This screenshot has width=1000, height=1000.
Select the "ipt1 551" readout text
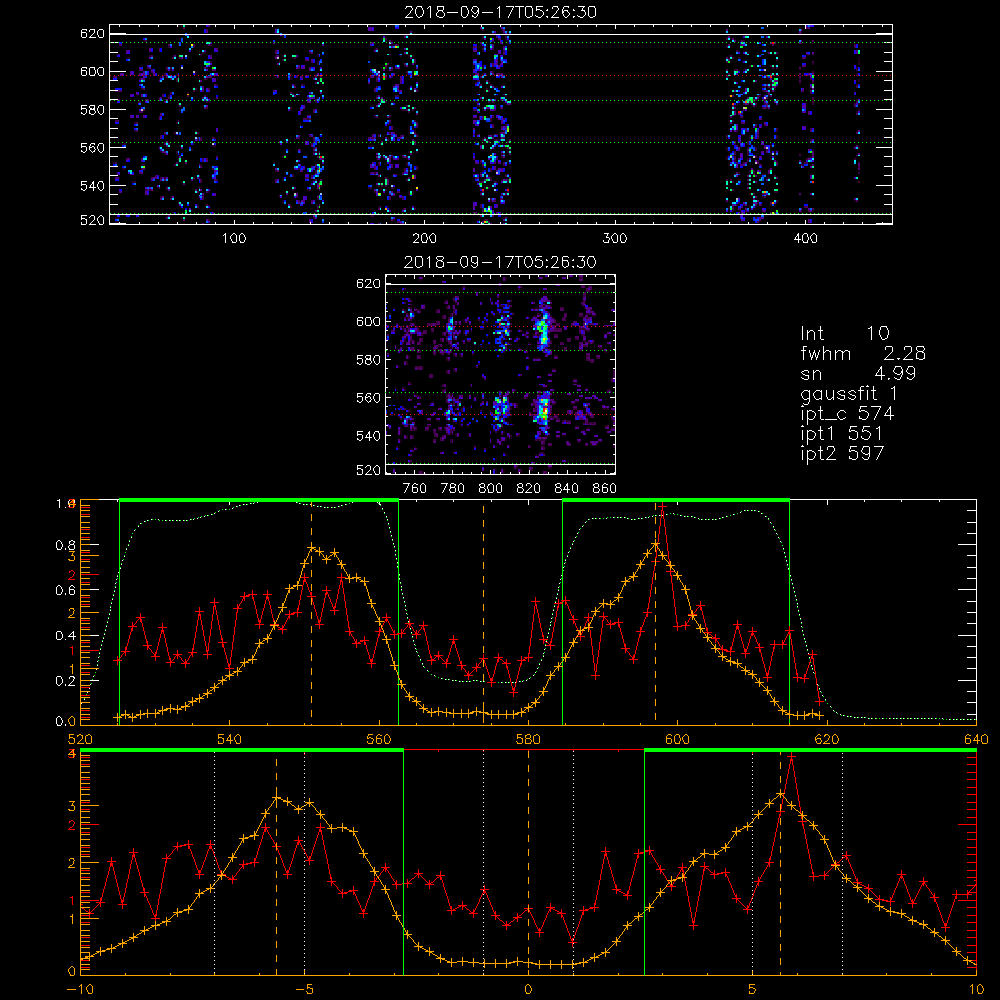841,433
